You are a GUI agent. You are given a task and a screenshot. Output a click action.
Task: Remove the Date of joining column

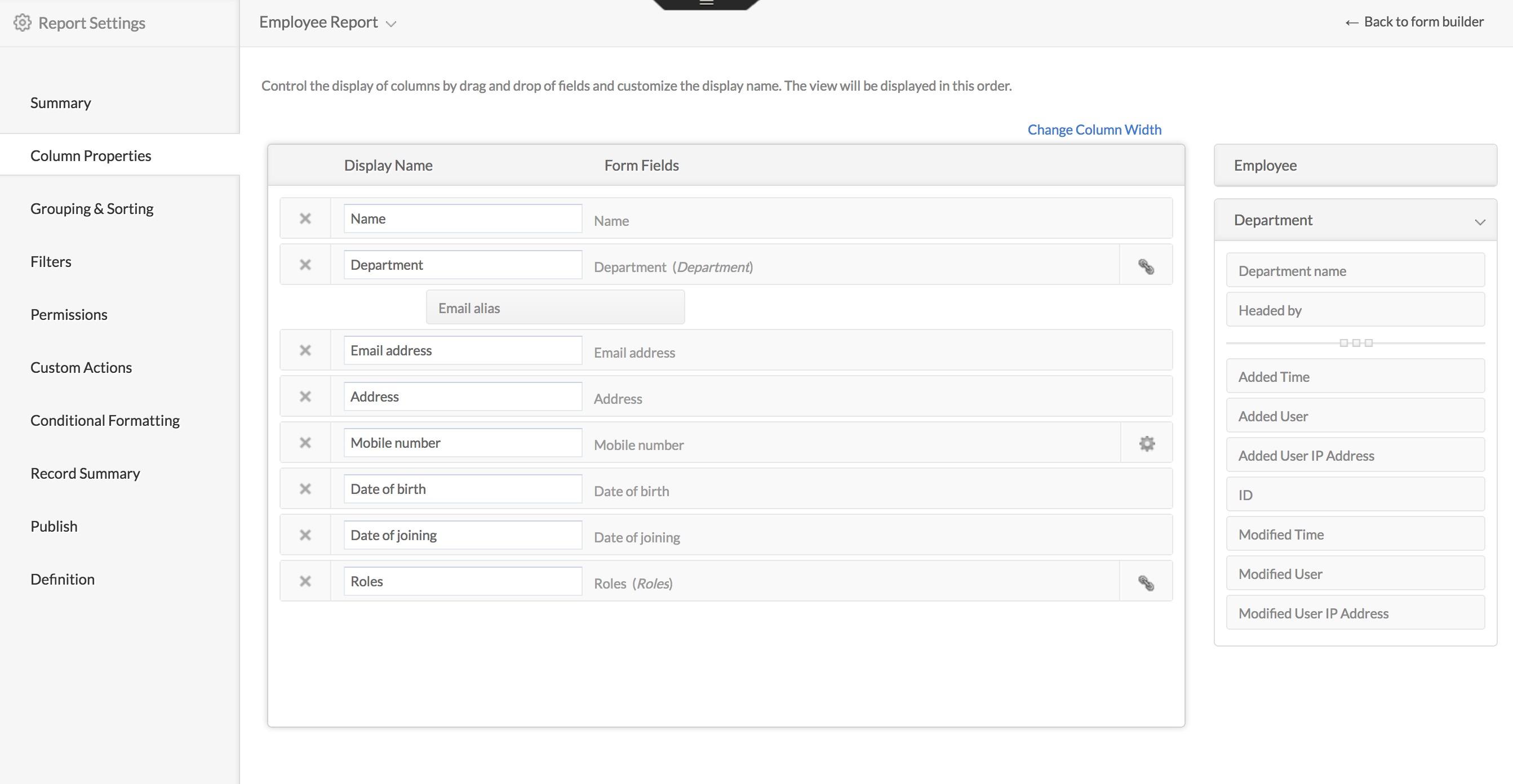point(305,535)
